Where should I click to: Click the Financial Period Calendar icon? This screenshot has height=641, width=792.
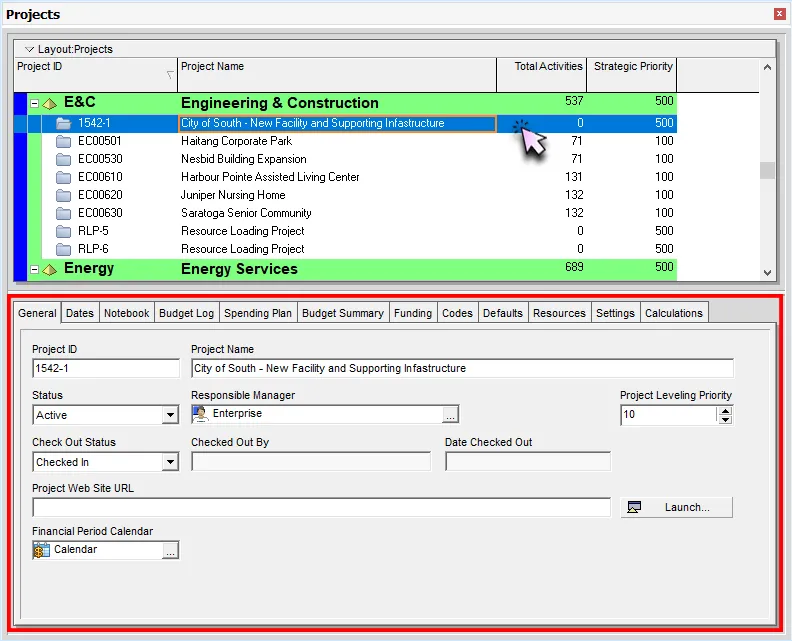41,549
